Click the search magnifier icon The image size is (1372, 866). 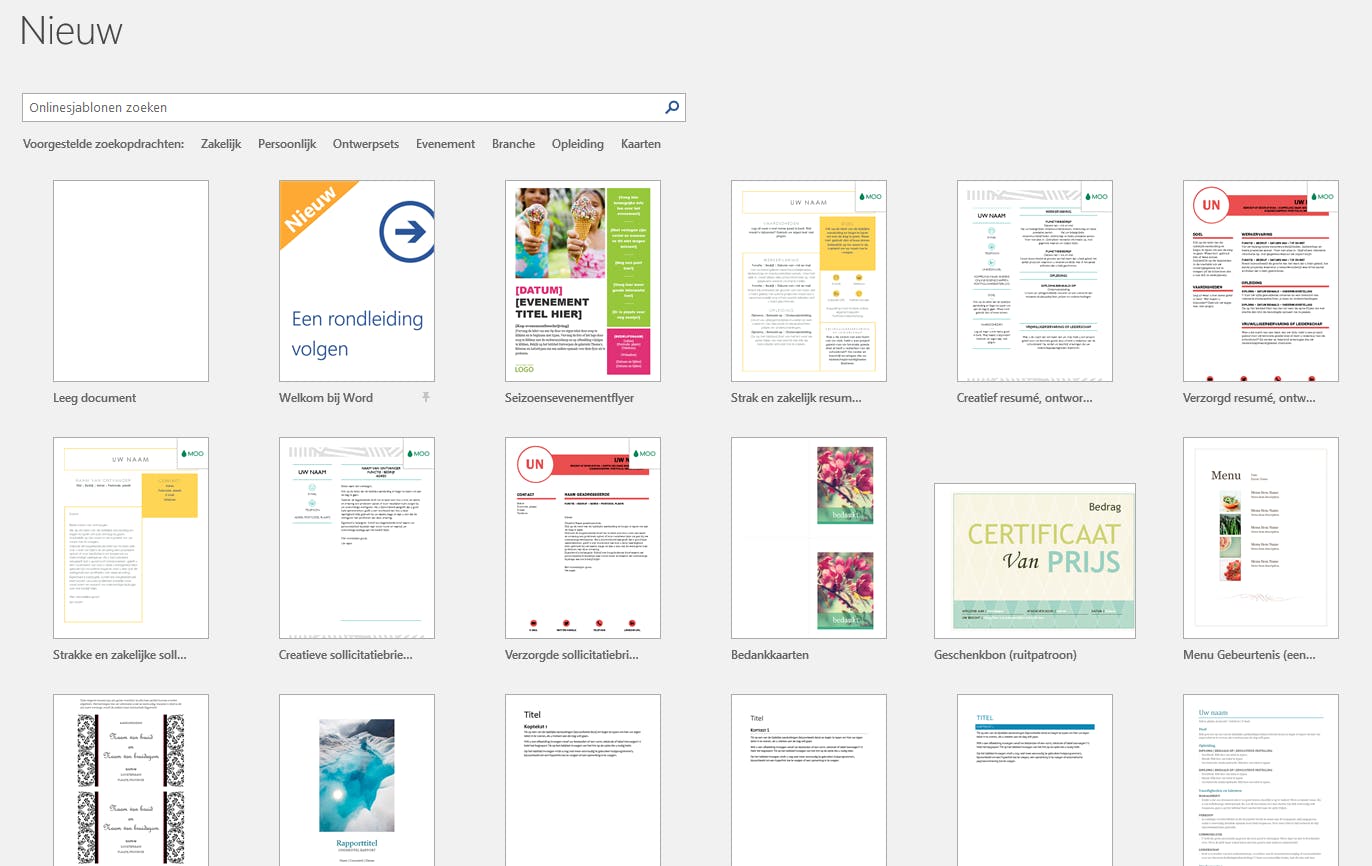pyautogui.click(x=671, y=107)
